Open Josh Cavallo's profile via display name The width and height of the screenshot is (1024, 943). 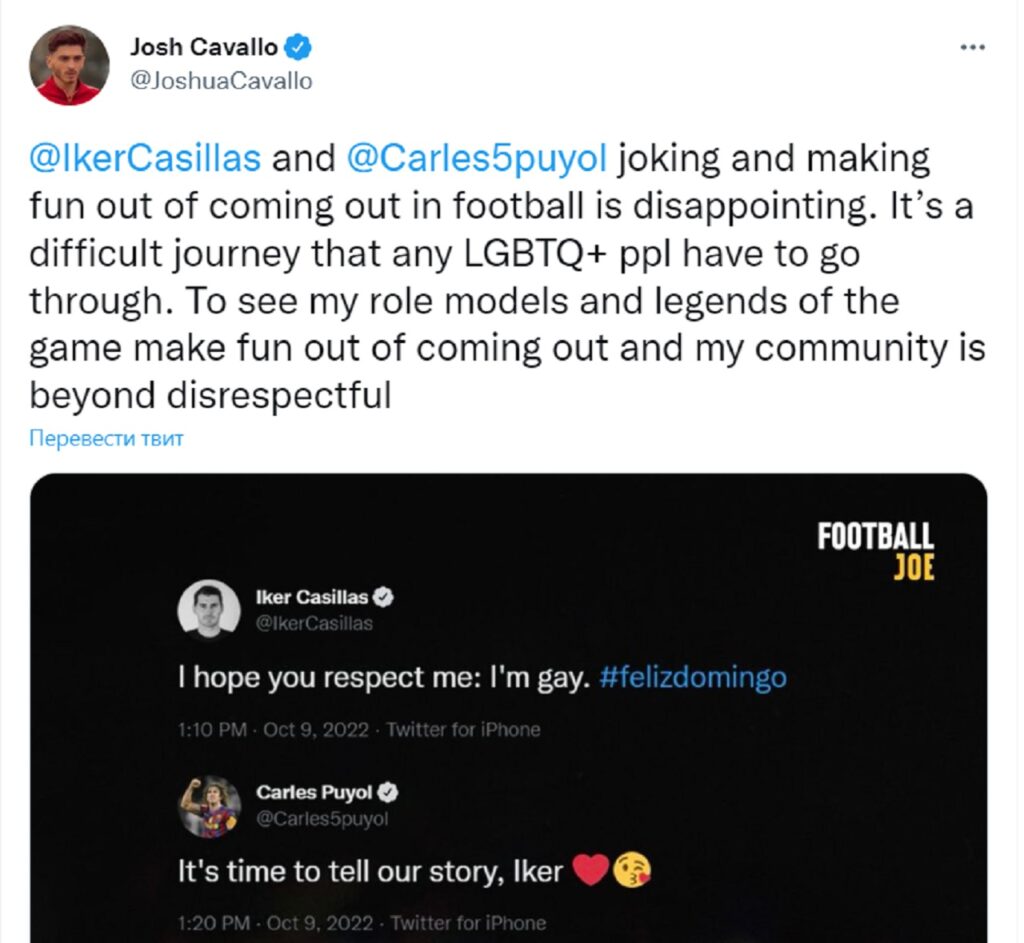[x=204, y=47]
